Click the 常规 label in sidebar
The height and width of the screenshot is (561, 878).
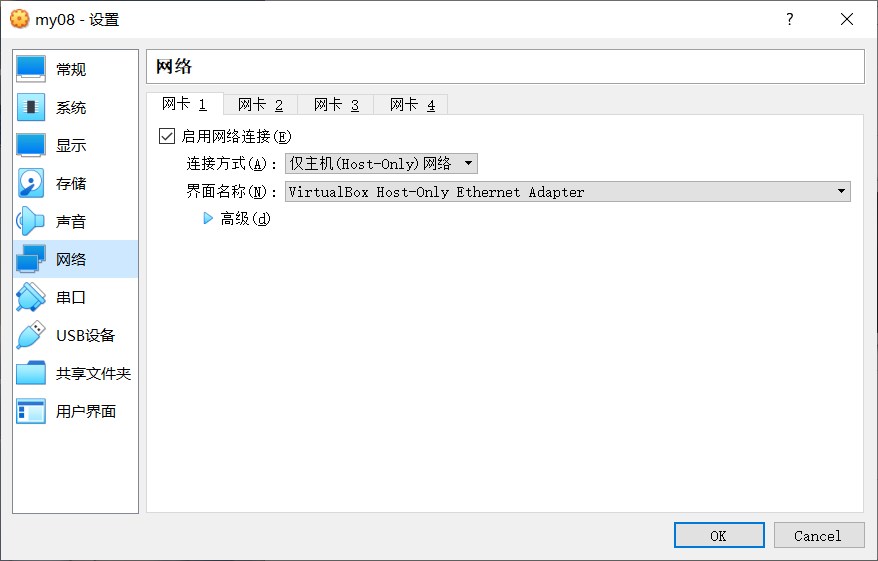tap(71, 69)
